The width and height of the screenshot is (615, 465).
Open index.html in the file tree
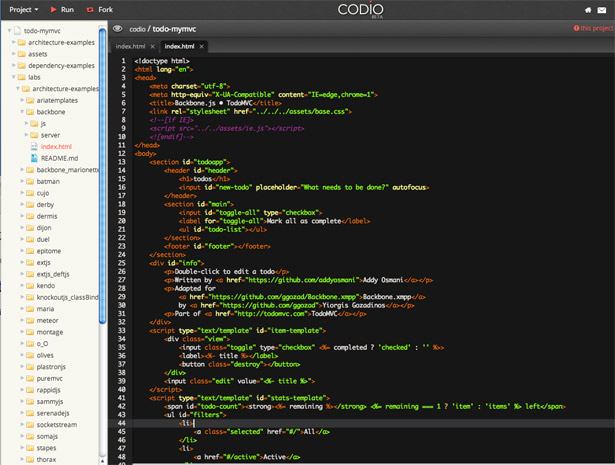pyautogui.click(x=56, y=147)
